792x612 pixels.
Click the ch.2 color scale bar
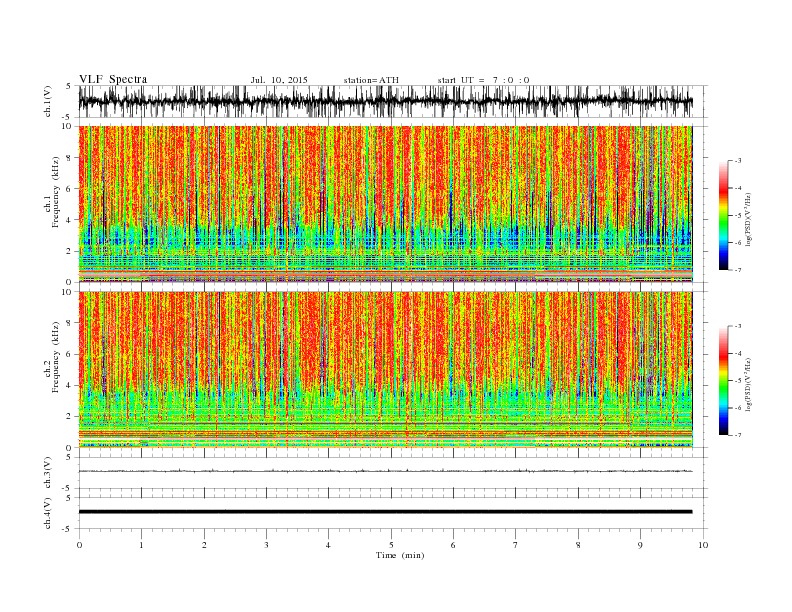723,381
